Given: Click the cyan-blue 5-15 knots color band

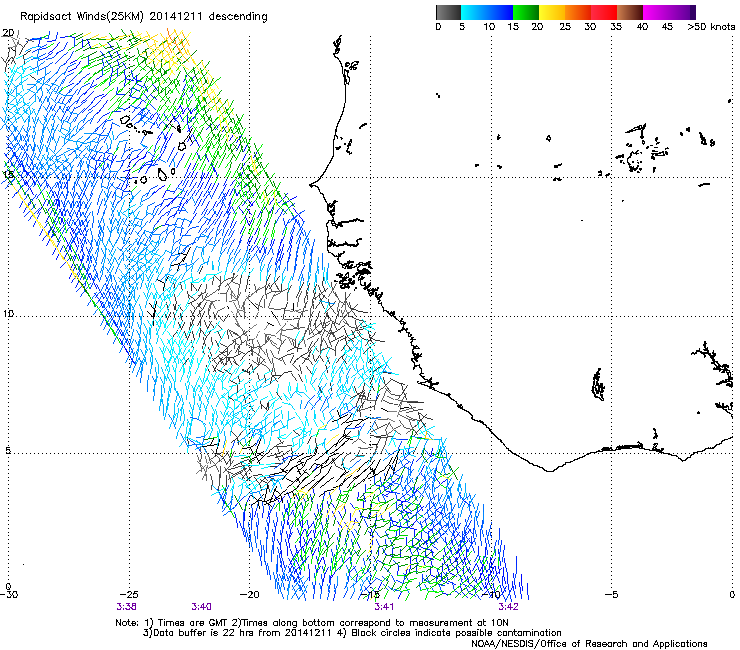Looking at the screenshot, I should (487, 12).
